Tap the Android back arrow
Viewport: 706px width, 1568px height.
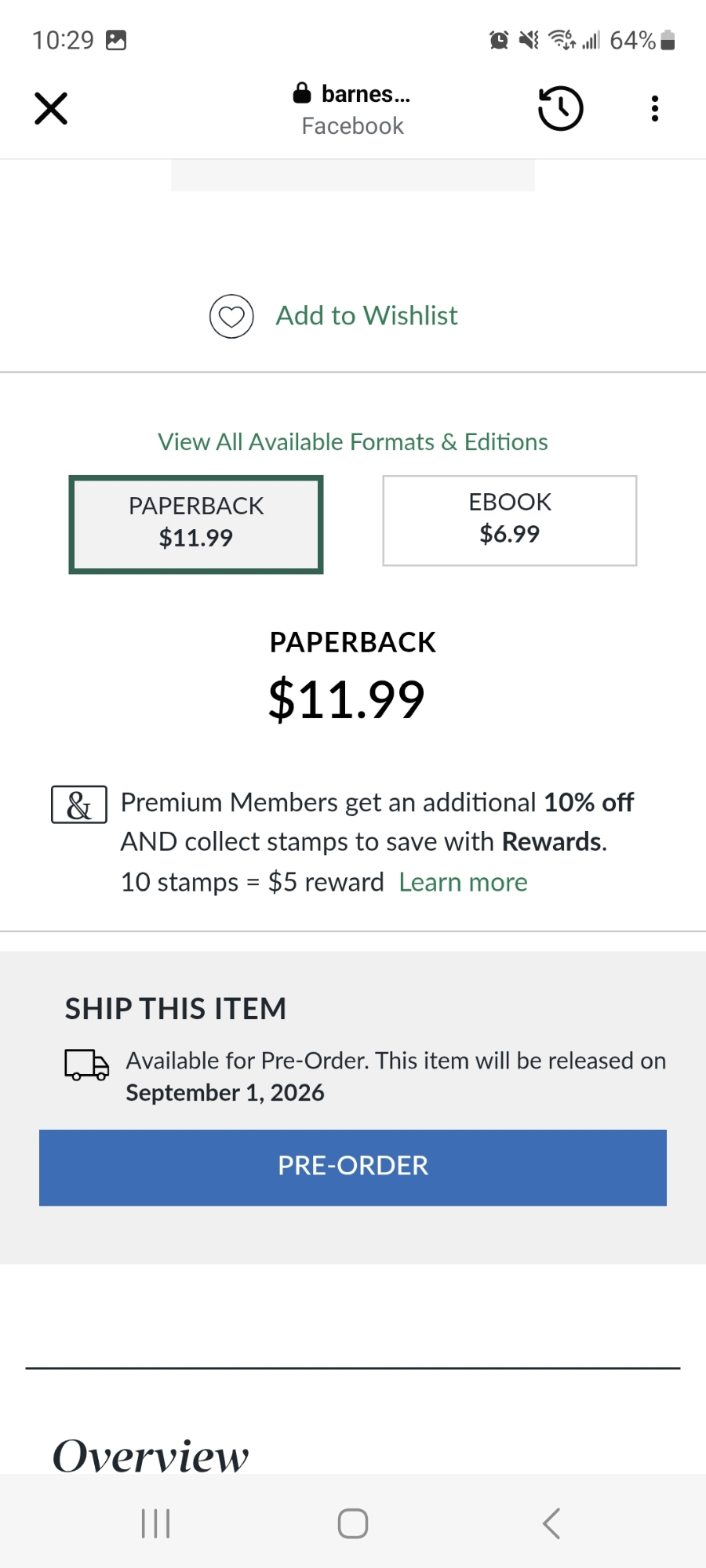[551, 1523]
